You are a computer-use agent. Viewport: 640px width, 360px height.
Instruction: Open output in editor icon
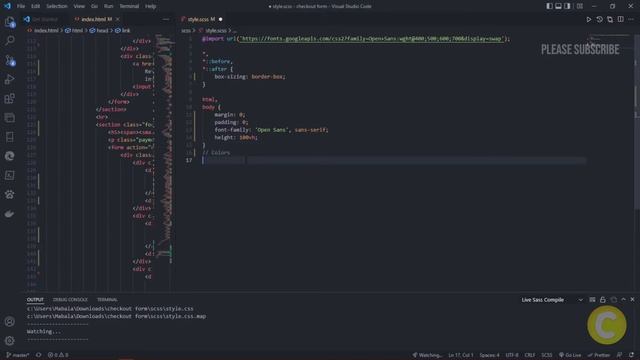tap(613, 300)
